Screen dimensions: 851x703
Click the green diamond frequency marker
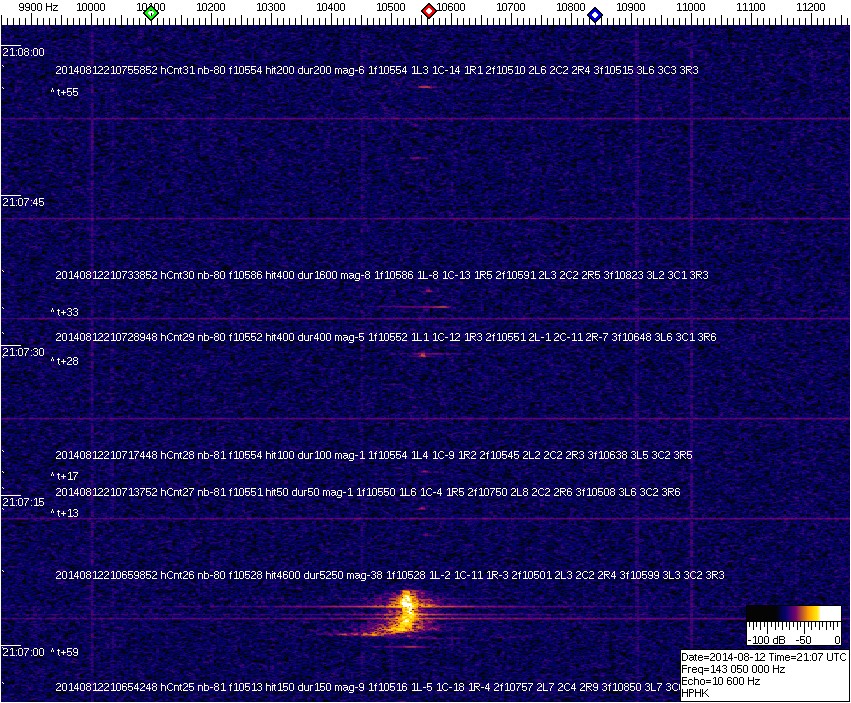[151, 13]
